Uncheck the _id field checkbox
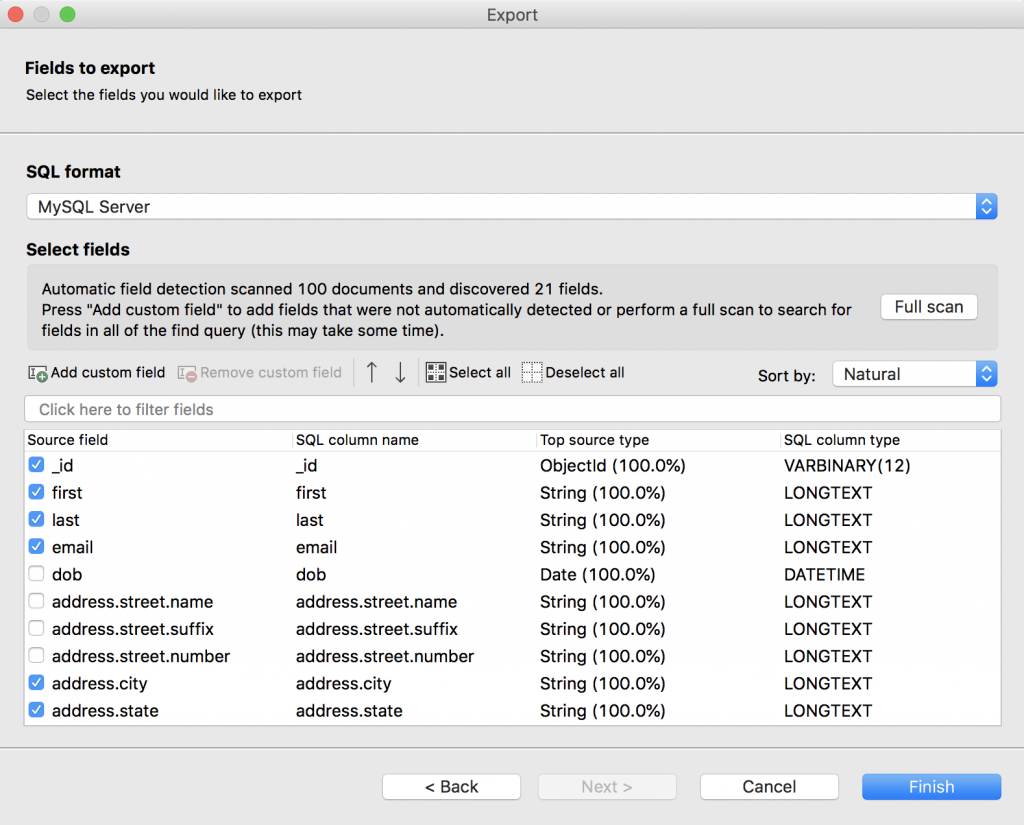Screen dimensions: 1024x825 [37, 465]
